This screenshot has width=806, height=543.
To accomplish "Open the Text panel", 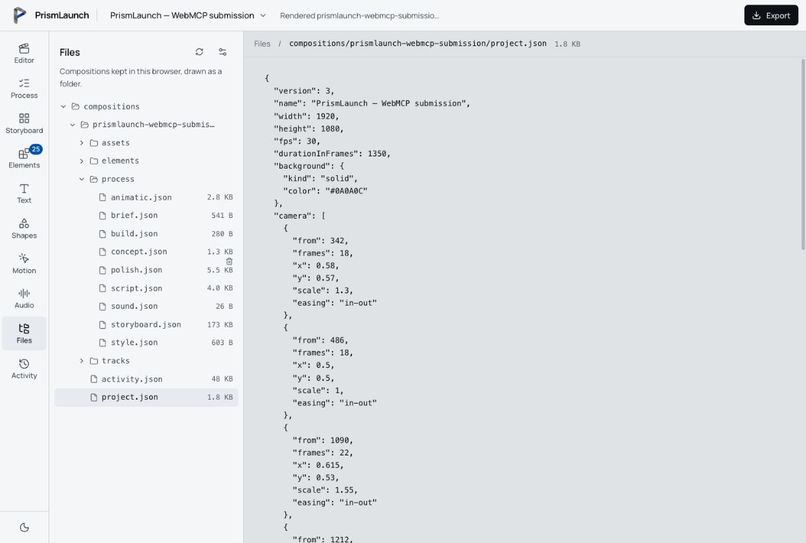I will [x=24, y=193].
